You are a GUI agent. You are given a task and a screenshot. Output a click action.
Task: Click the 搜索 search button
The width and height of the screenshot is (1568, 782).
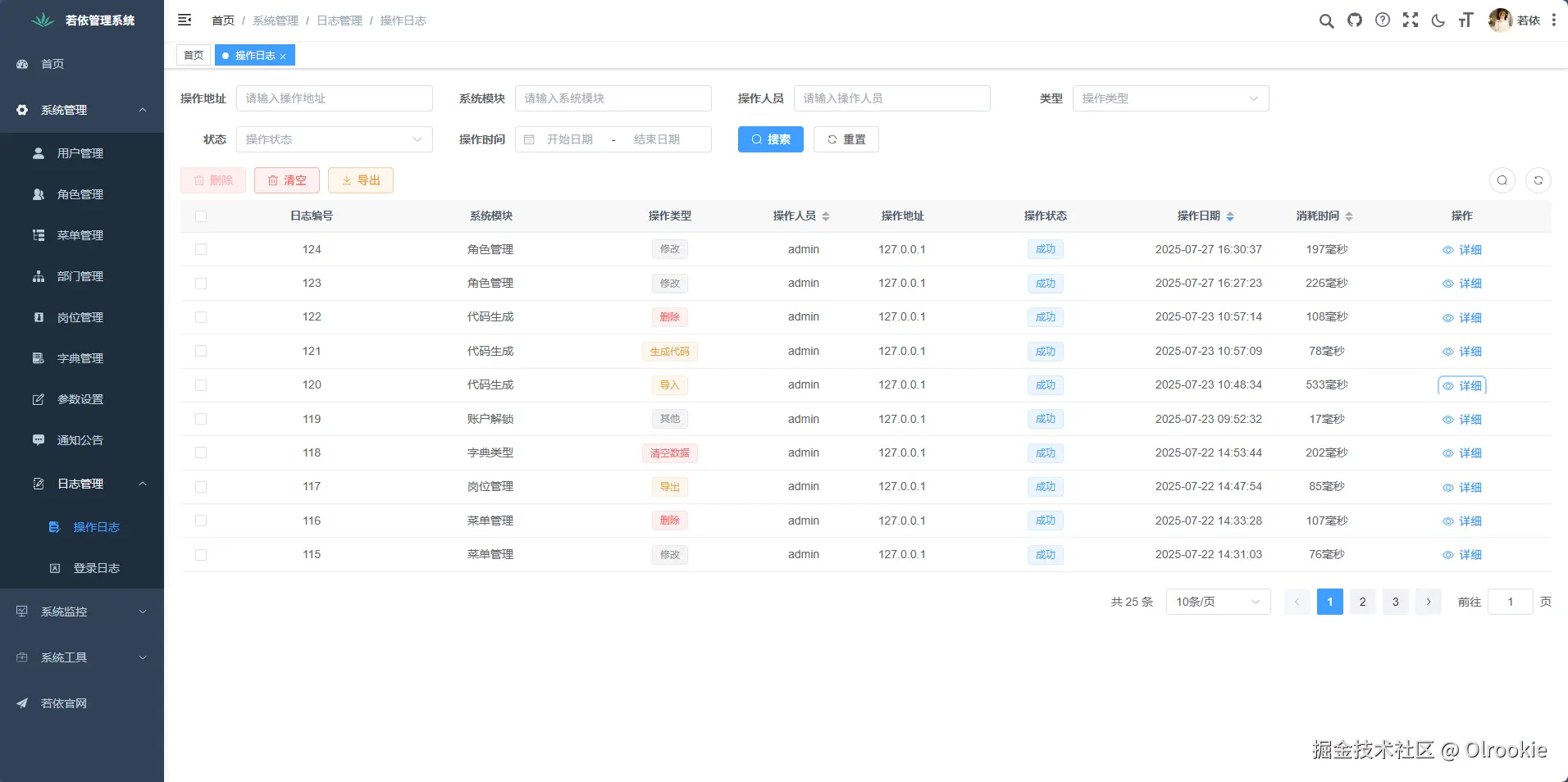(x=770, y=139)
